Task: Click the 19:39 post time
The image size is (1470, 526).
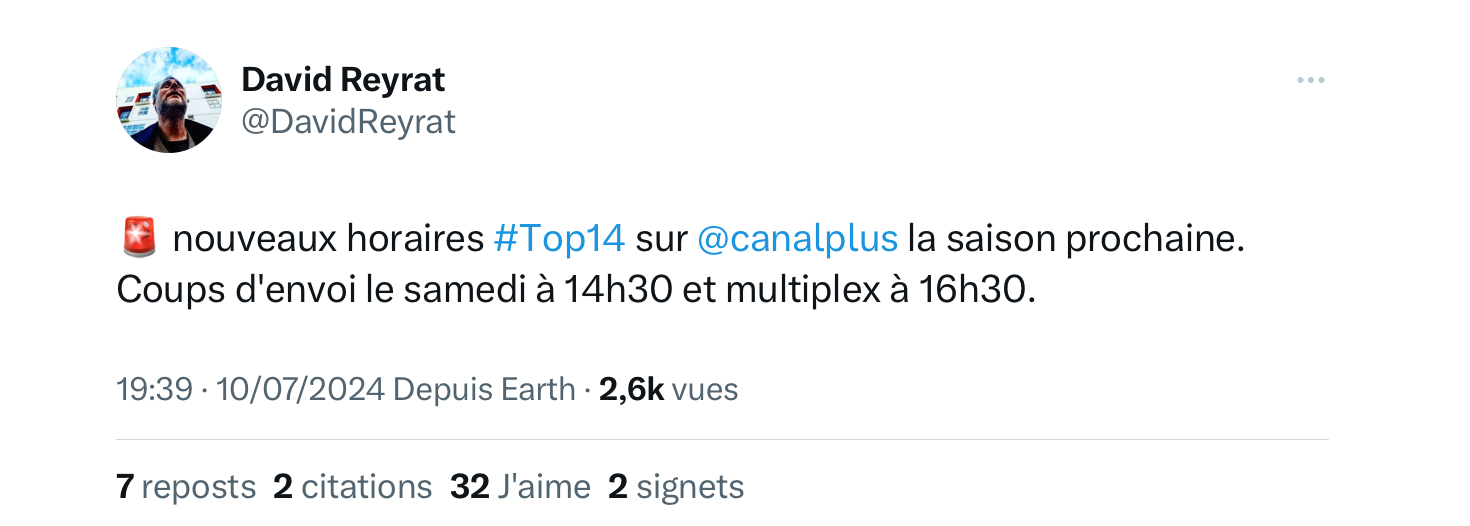Action: click(154, 389)
